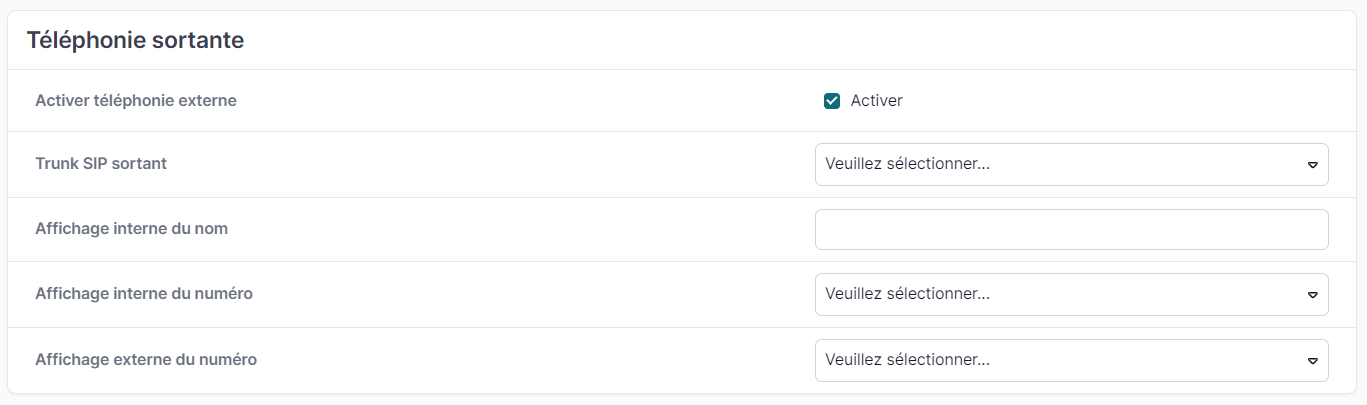Click the arrow icon in Trunk SIP sortant
The width and height of the screenshot is (1367, 405).
pyautogui.click(x=1313, y=165)
